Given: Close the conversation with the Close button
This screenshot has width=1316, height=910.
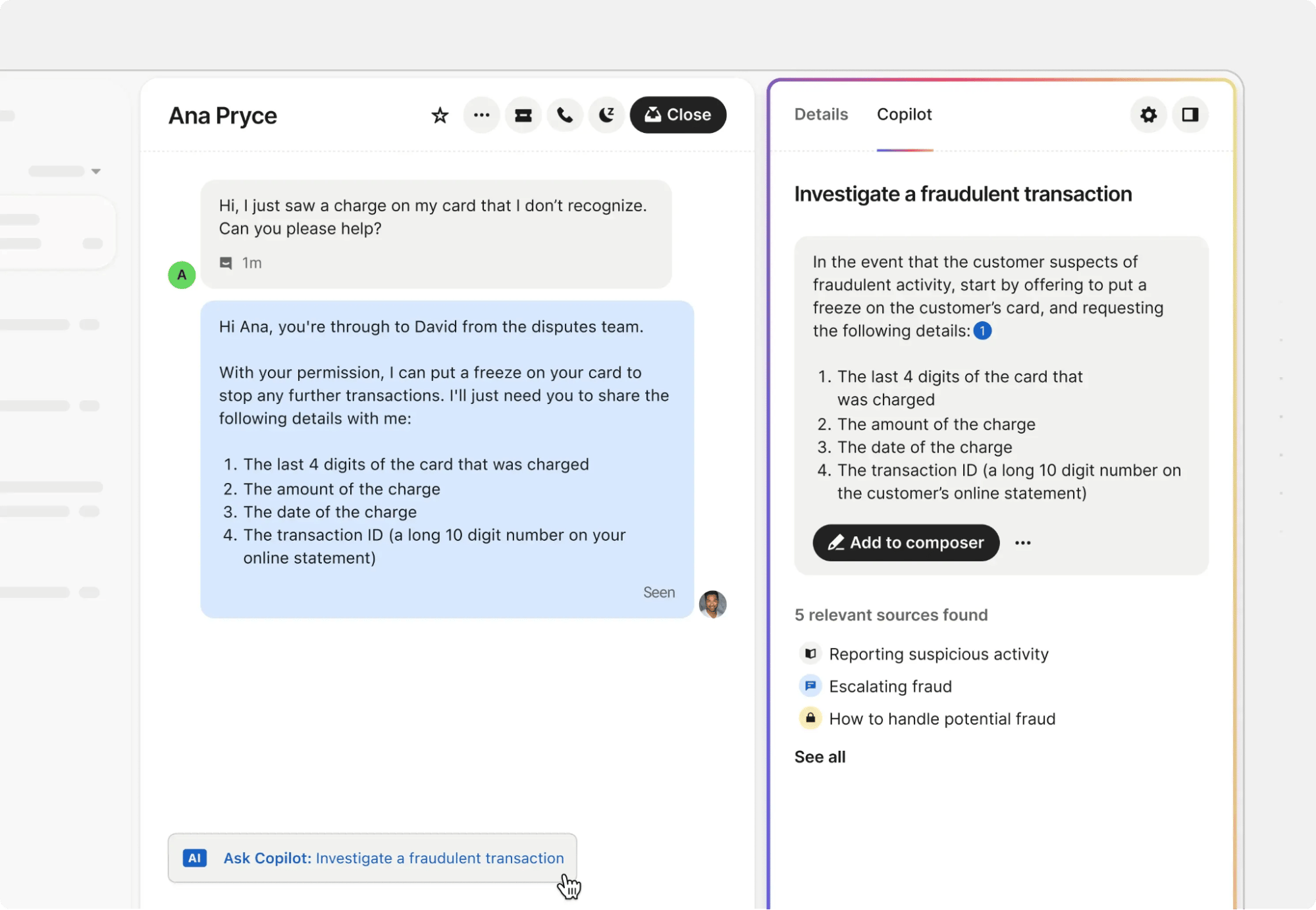Looking at the screenshot, I should [678, 114].
